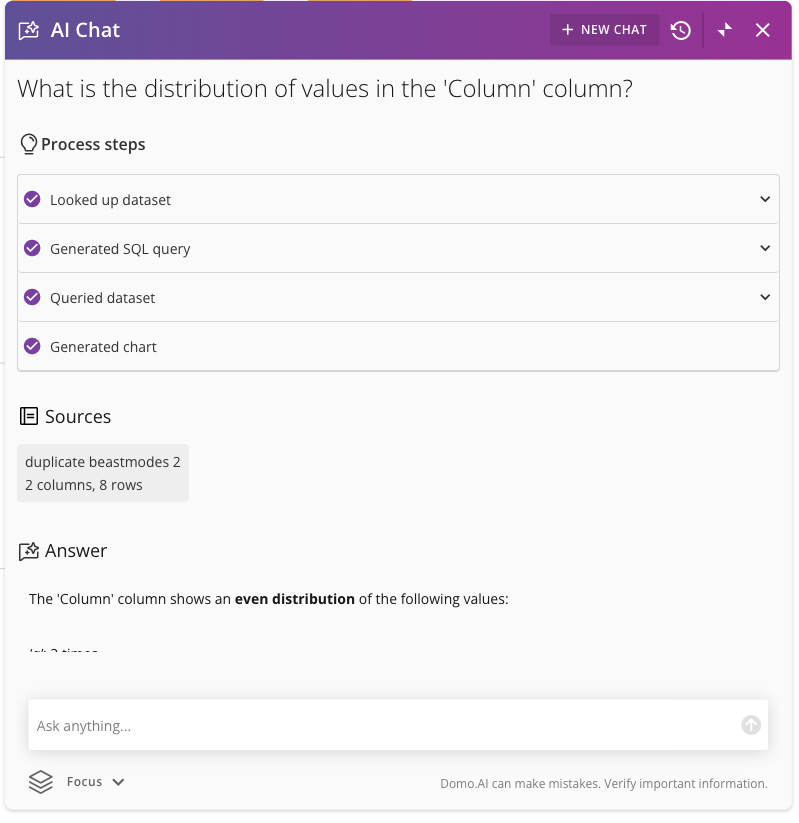Click the AI Chat sparkle header icon
Image resolution: width=799 pixels, height=823 pixels.
pos(29,30)
